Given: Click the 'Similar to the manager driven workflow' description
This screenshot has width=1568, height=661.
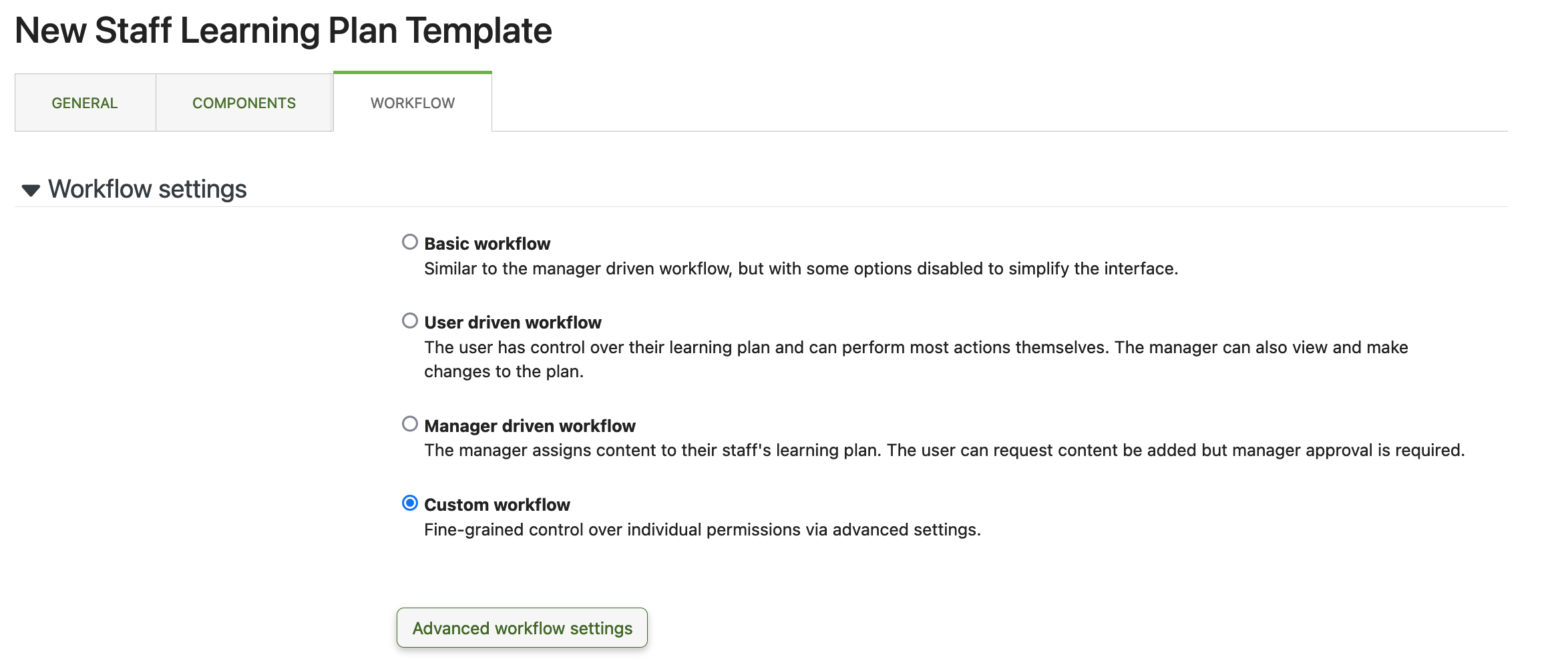Looking at the screenshot, I should (801, 268).
